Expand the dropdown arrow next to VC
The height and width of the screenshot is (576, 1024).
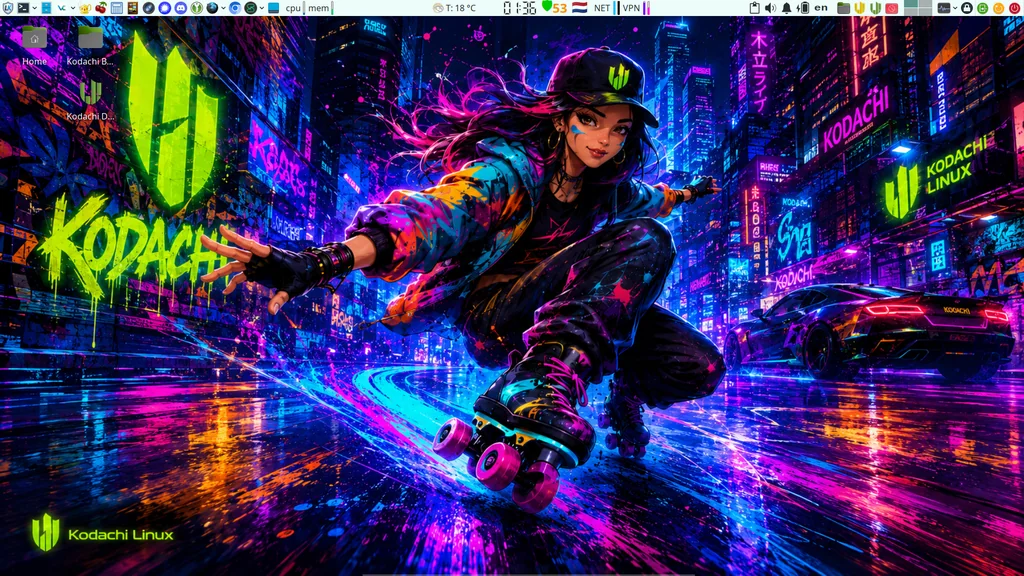click(x=72, y=8)
